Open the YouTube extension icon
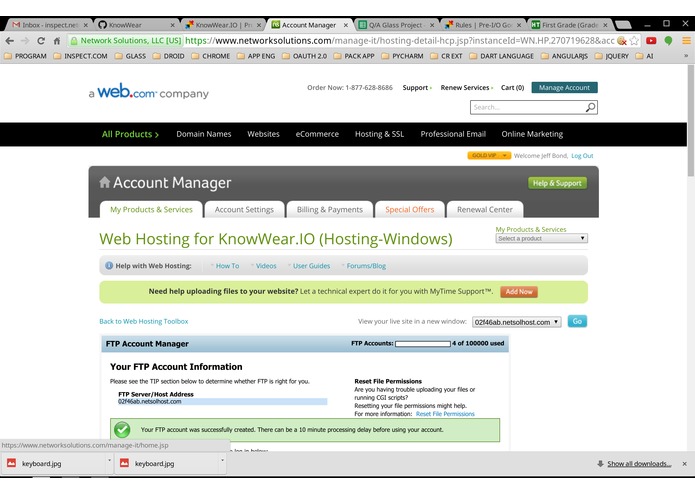Screen dimensions: 695x494 click(x=651, y=41)
